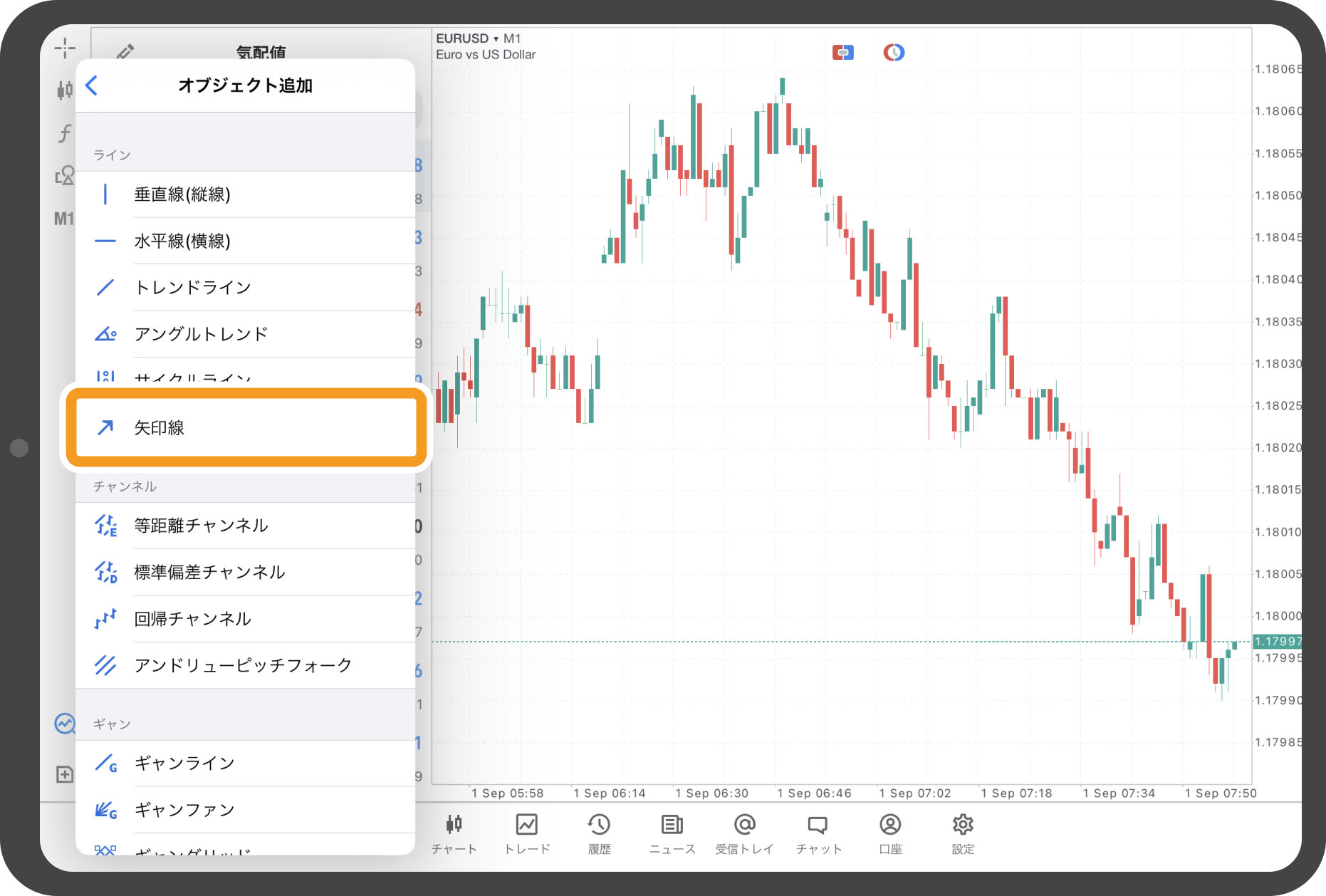Image resolution: width=1326 pixels, height=896 pixels.
Task: Click the horizontal line icon in the list
Action: click(105, 241)
